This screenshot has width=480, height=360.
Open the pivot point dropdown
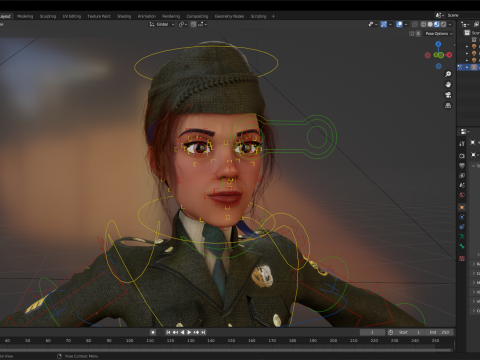tap(183, 24)
